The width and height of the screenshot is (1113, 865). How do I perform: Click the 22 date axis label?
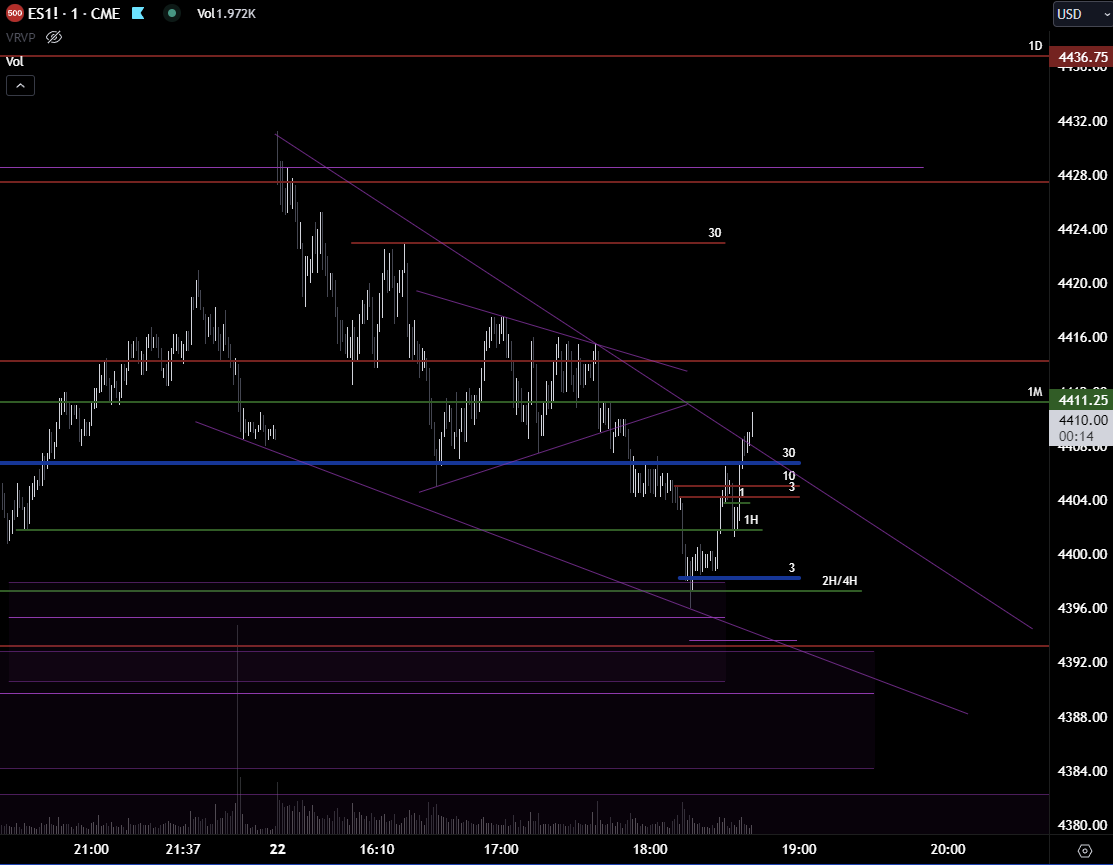pyautogui.click(x=278, y=849)
